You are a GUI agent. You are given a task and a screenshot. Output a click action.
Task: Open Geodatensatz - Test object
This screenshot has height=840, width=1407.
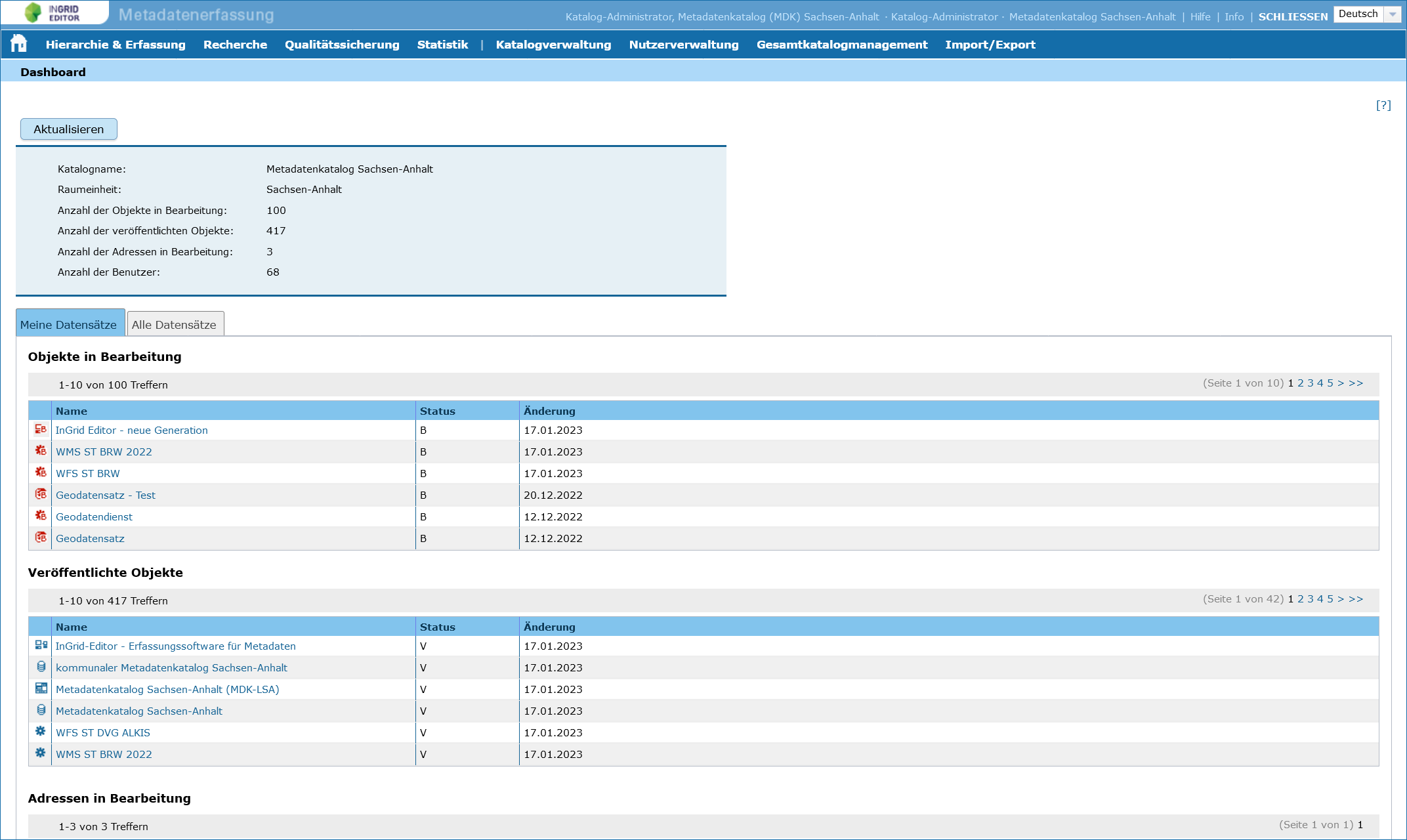(106, 495)
